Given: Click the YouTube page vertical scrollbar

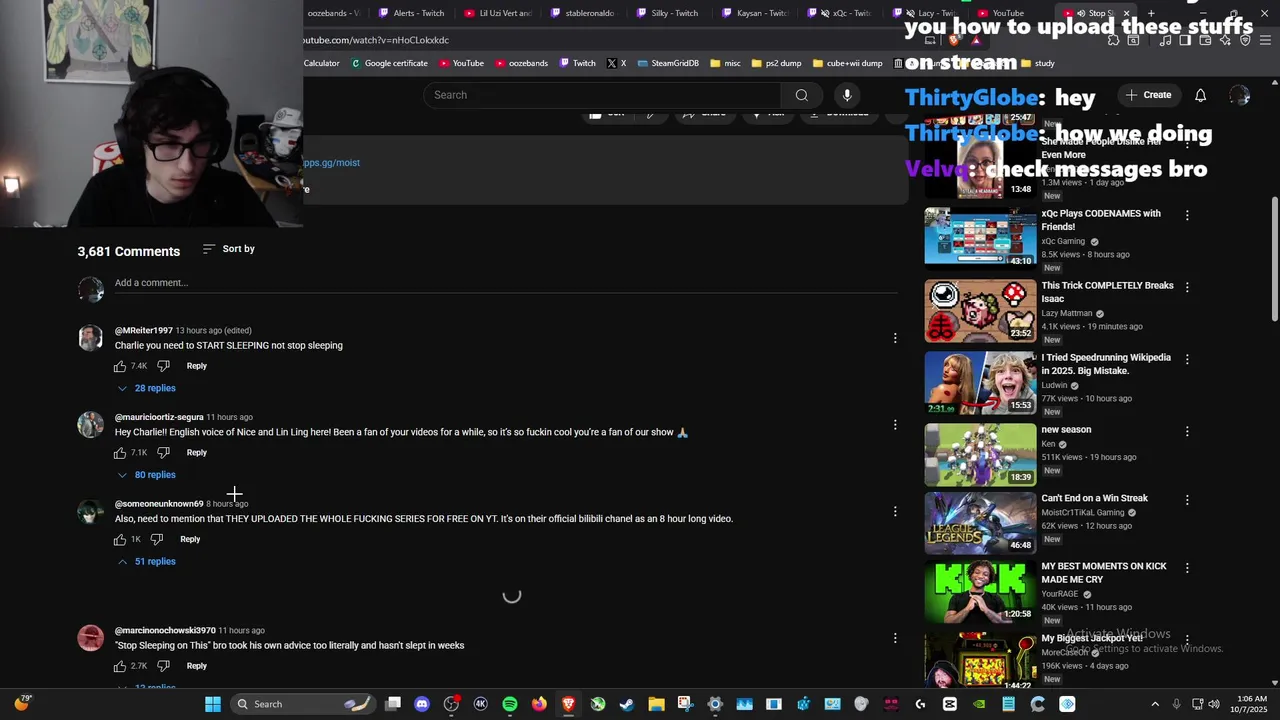Looking at the screenshot, I should pyautogui.click(x=1274, y=260).
